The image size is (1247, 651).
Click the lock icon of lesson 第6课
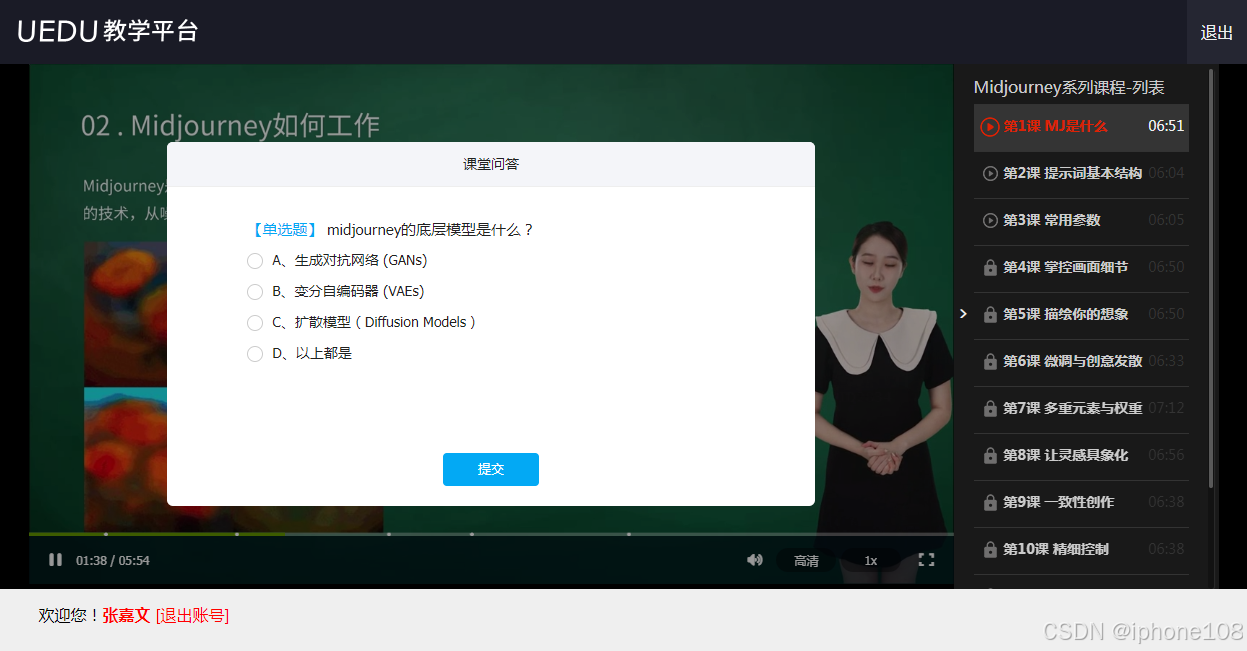pyautogui.click(x=991, y=361)
